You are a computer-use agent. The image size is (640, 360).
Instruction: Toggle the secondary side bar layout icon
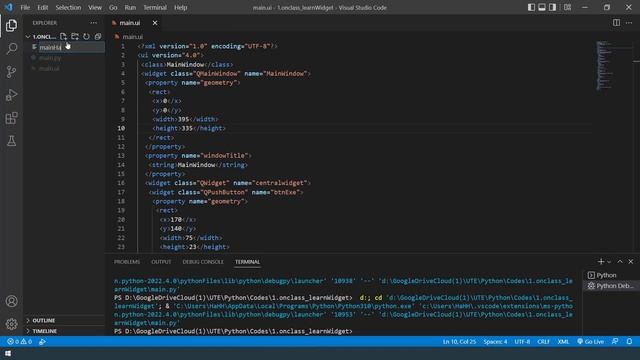click(552, 7)
